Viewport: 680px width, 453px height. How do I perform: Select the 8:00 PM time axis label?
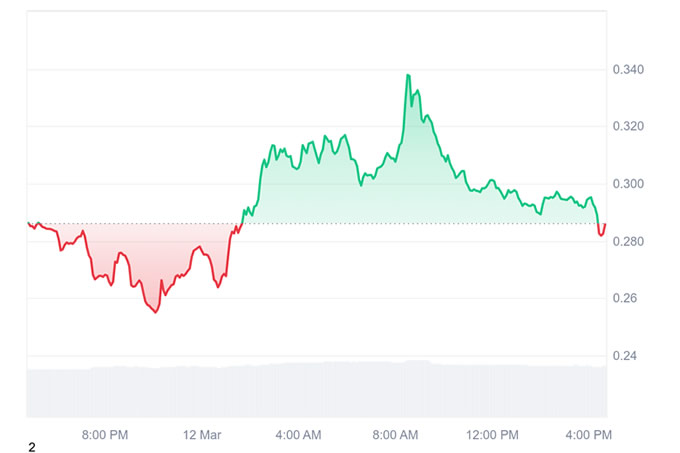(105, 435)
